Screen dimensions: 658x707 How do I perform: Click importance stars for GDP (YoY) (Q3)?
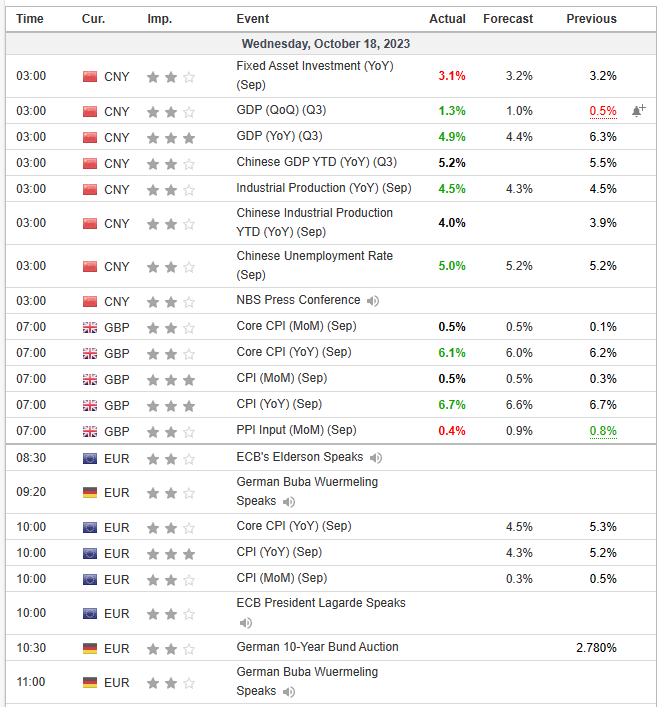(x=170, y=137)
